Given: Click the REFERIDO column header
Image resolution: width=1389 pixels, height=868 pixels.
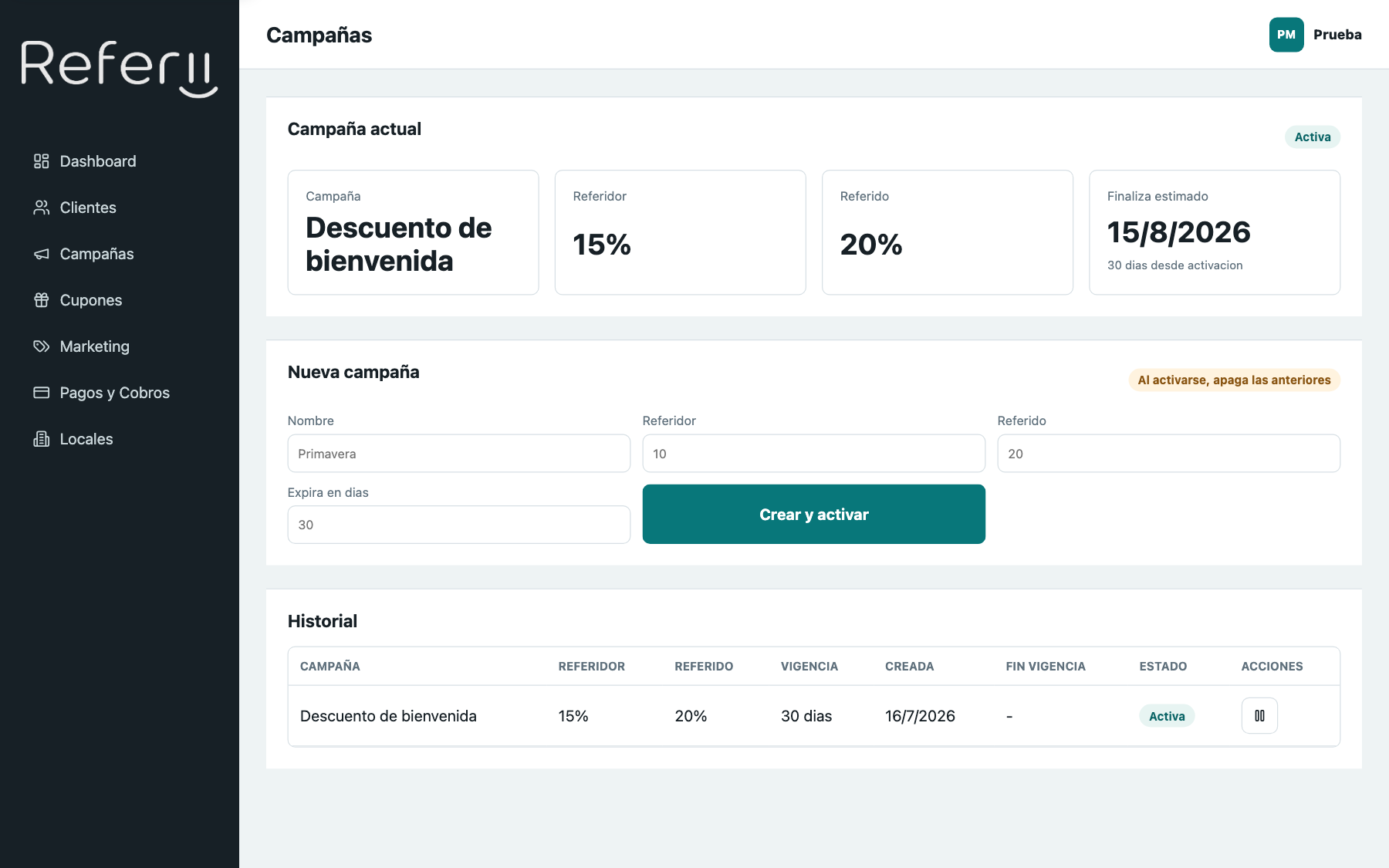Looking at the screenshot, I should pyautogui.click(x=704, y=666).
